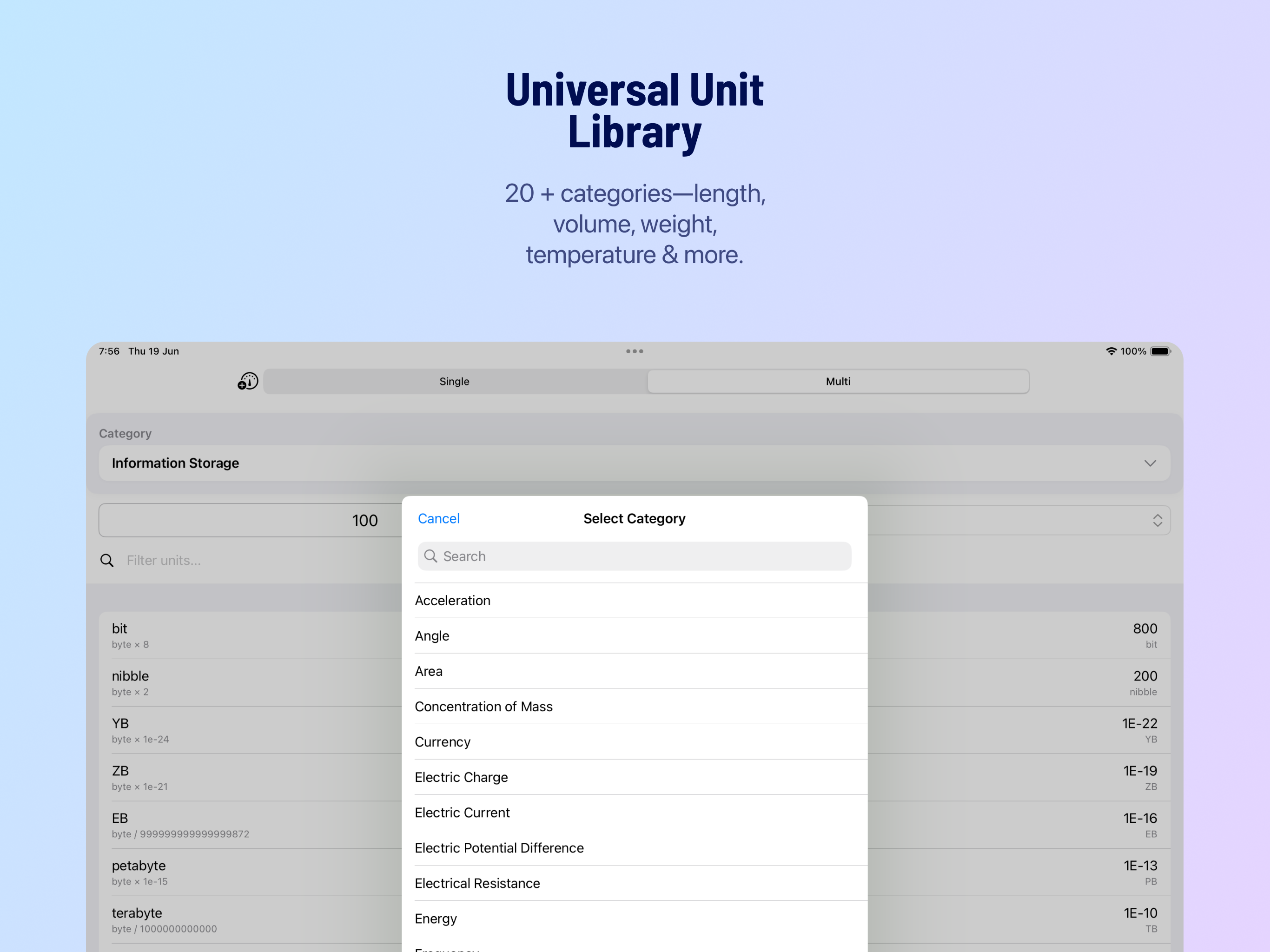Open the gauge plus icon near Single tab
The image size is (1270, 952).
click(248, 381)
